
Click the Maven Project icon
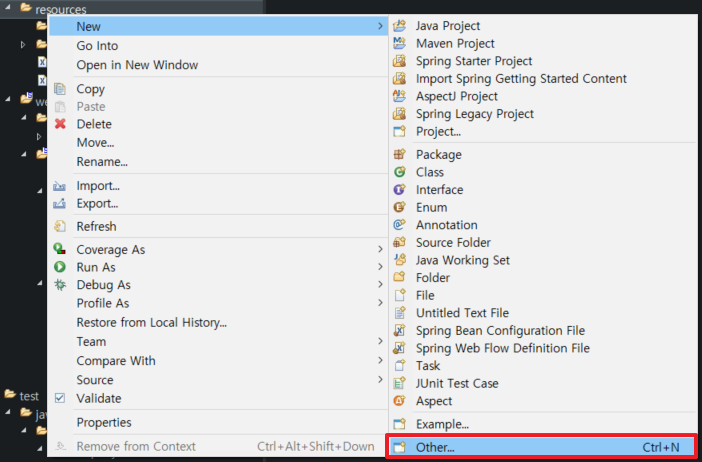(x=399, y=43)
